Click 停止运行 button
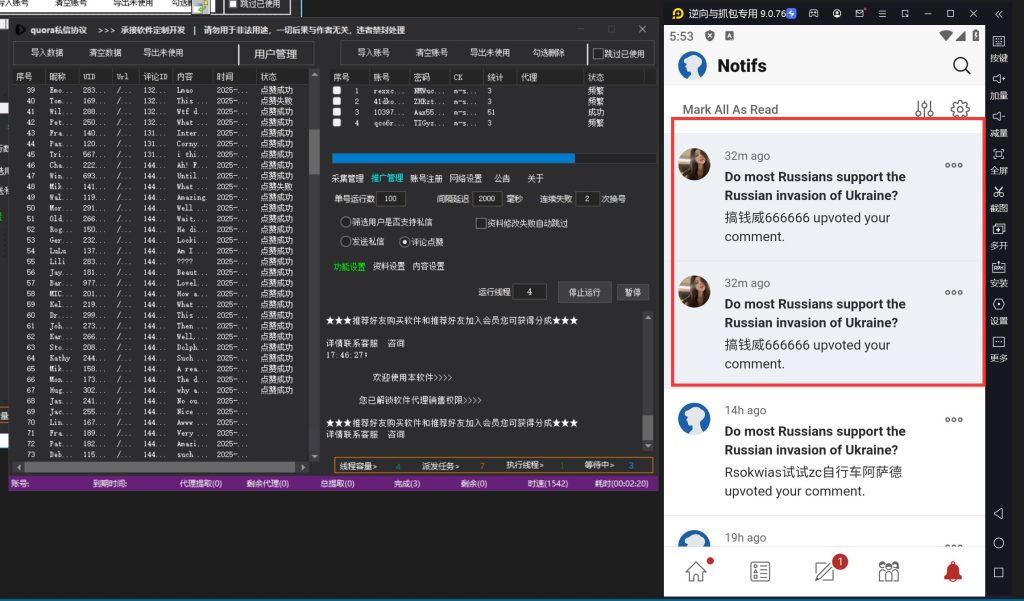The width and height of the screenshot is (1024, 601). coord(584,292)
